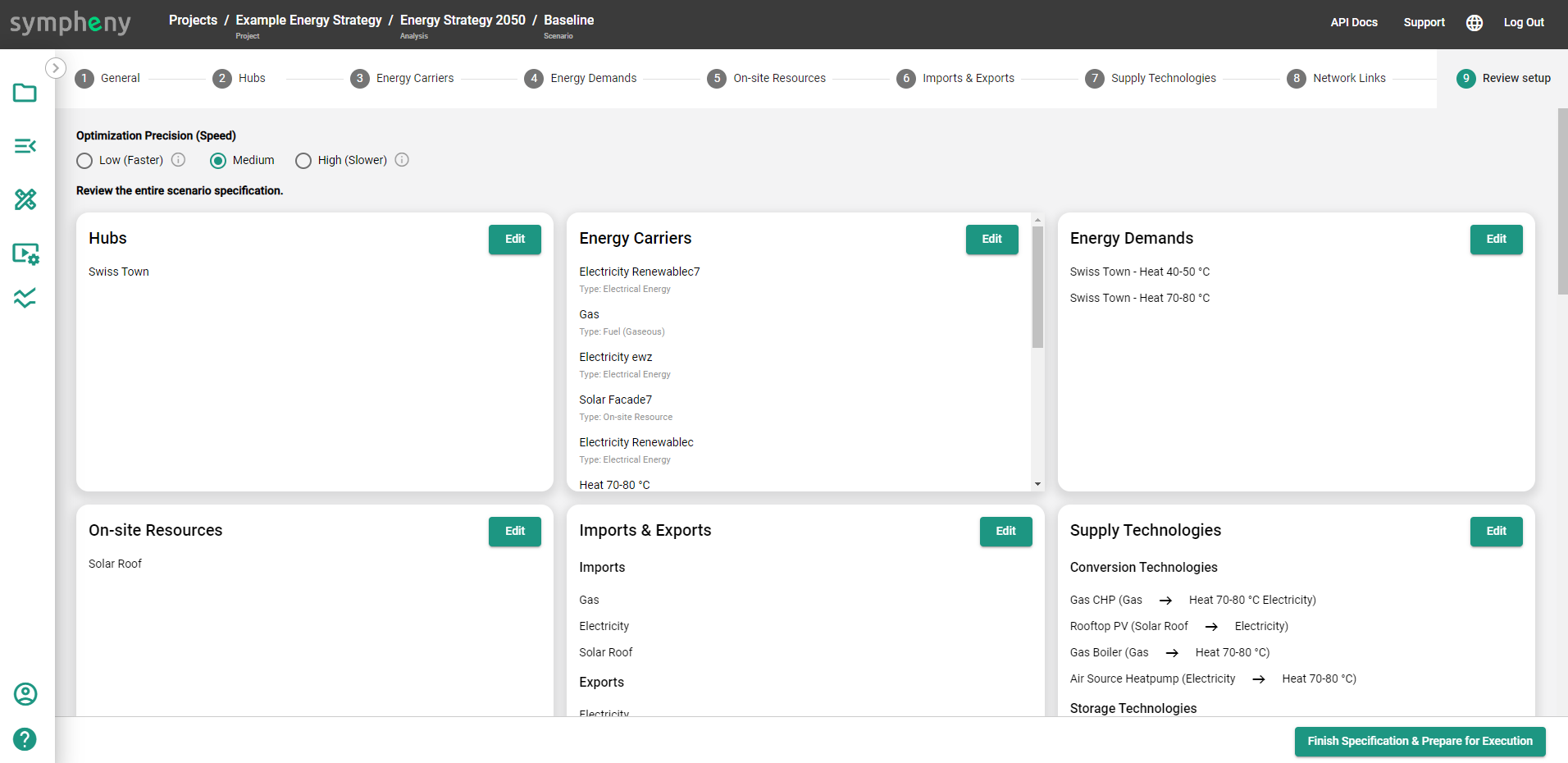Select Low (Faster) optimization precision
Image resolution: width=1568 pixels, height=763 pixels.
(84, 161)
